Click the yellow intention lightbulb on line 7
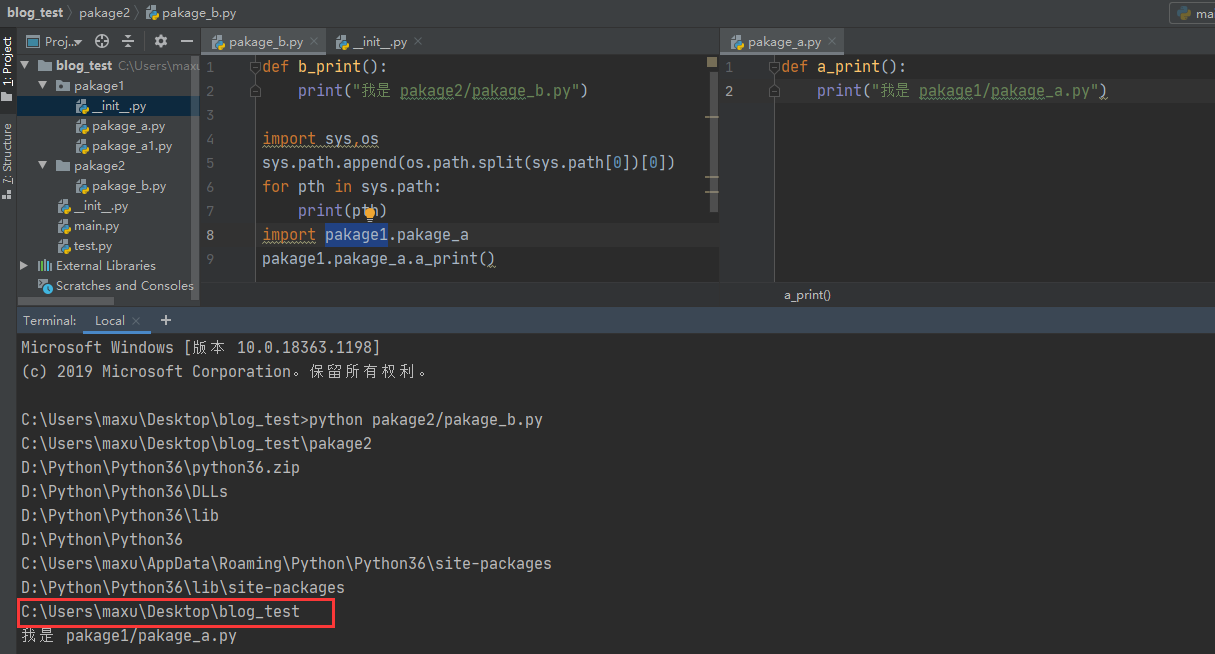The image size is (1215, 654). pyautogui.click(x=369, y=212)
